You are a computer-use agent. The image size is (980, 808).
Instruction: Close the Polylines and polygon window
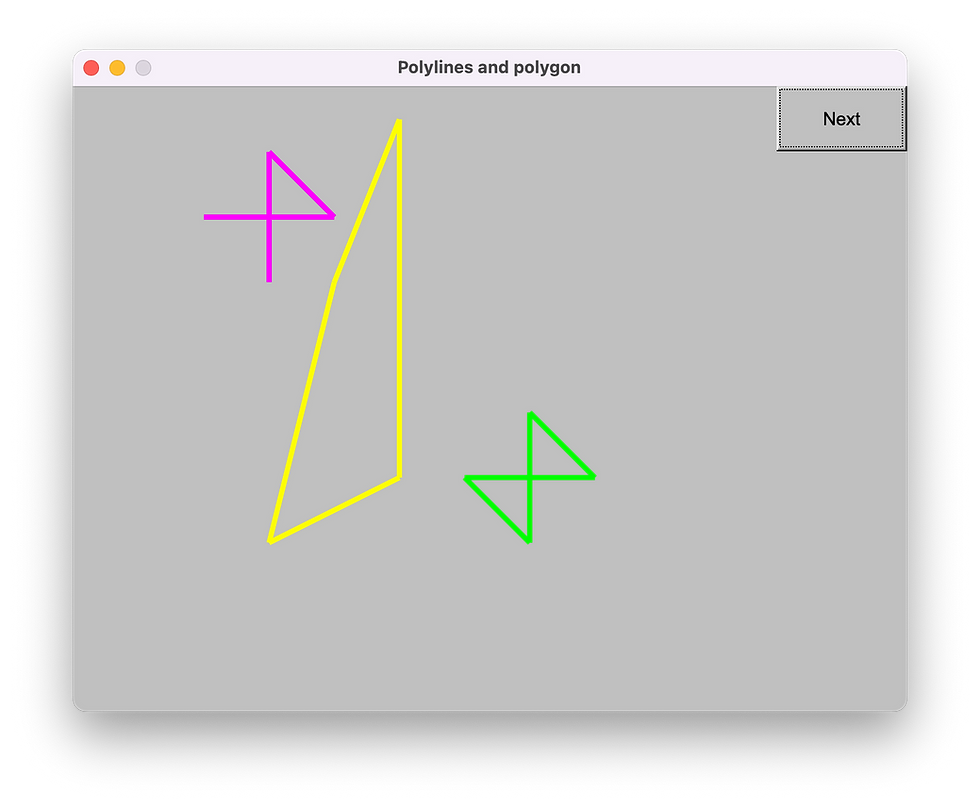91,67
